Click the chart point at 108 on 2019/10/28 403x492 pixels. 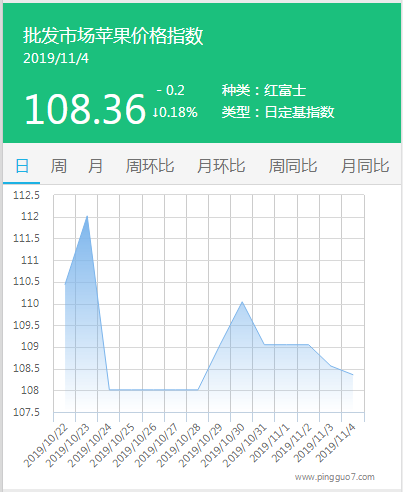198,390
